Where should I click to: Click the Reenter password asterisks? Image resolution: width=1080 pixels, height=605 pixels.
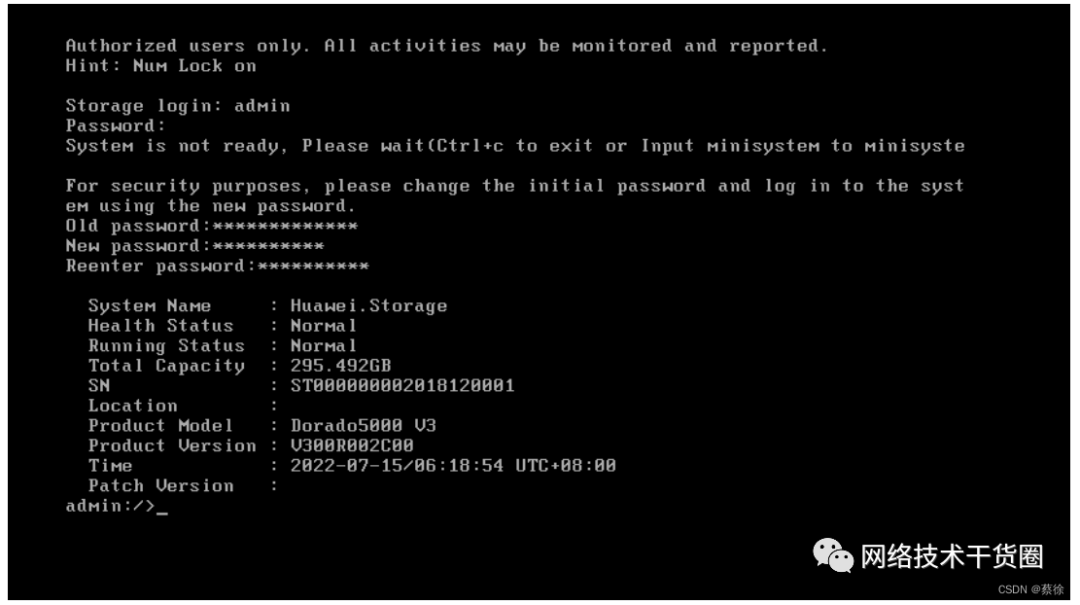click(x=313, y=266)
